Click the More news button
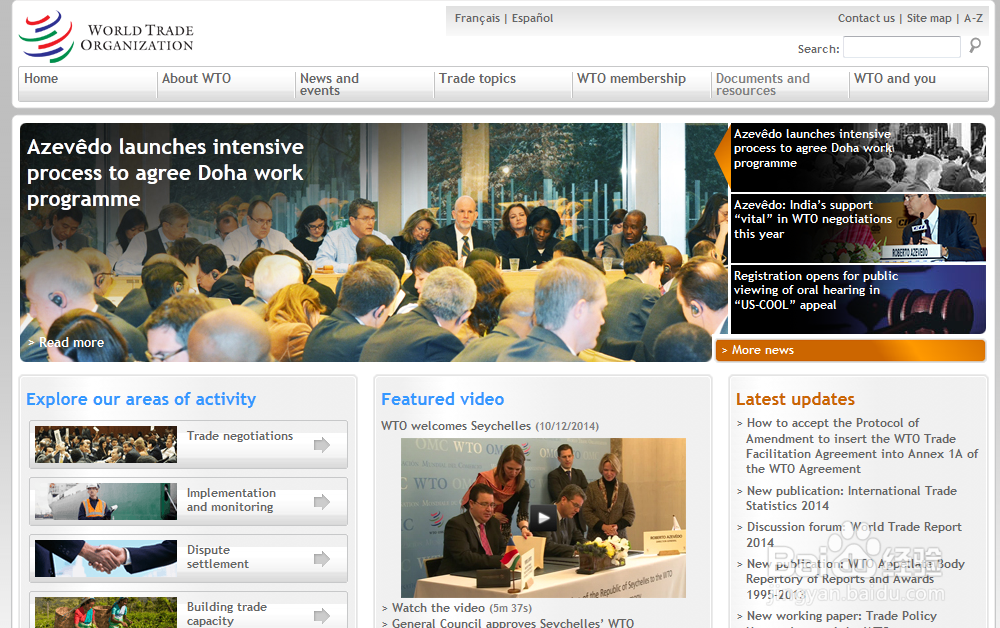1000x628 pixels. click(850, 351)
